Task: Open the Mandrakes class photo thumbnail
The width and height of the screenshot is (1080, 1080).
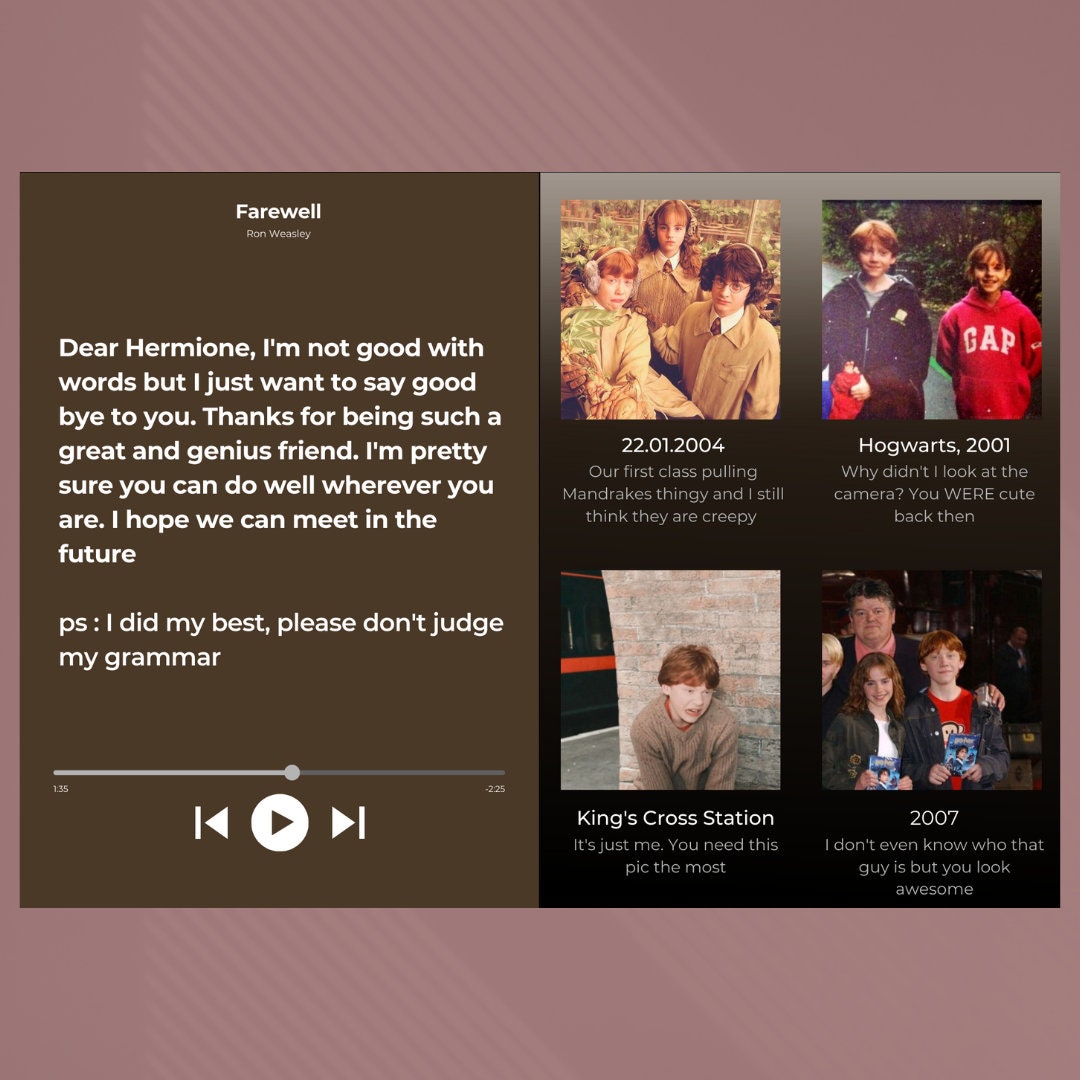Action: 670,309
